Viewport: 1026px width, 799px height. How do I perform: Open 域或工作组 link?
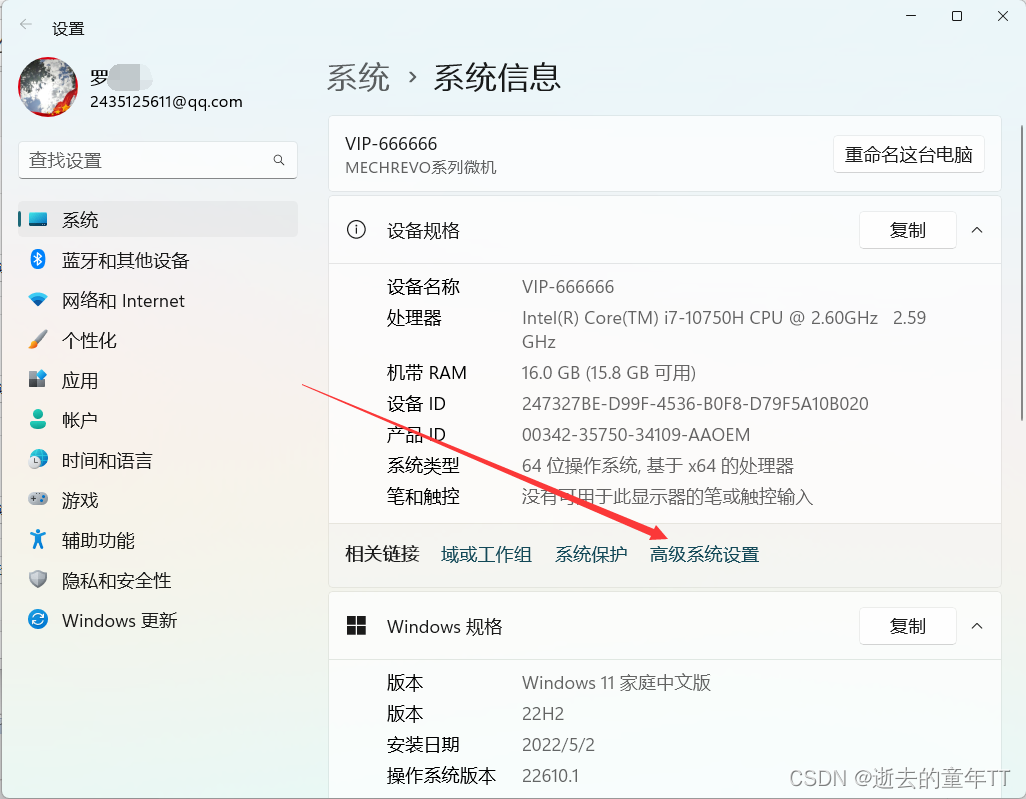(x=486, y=554)
